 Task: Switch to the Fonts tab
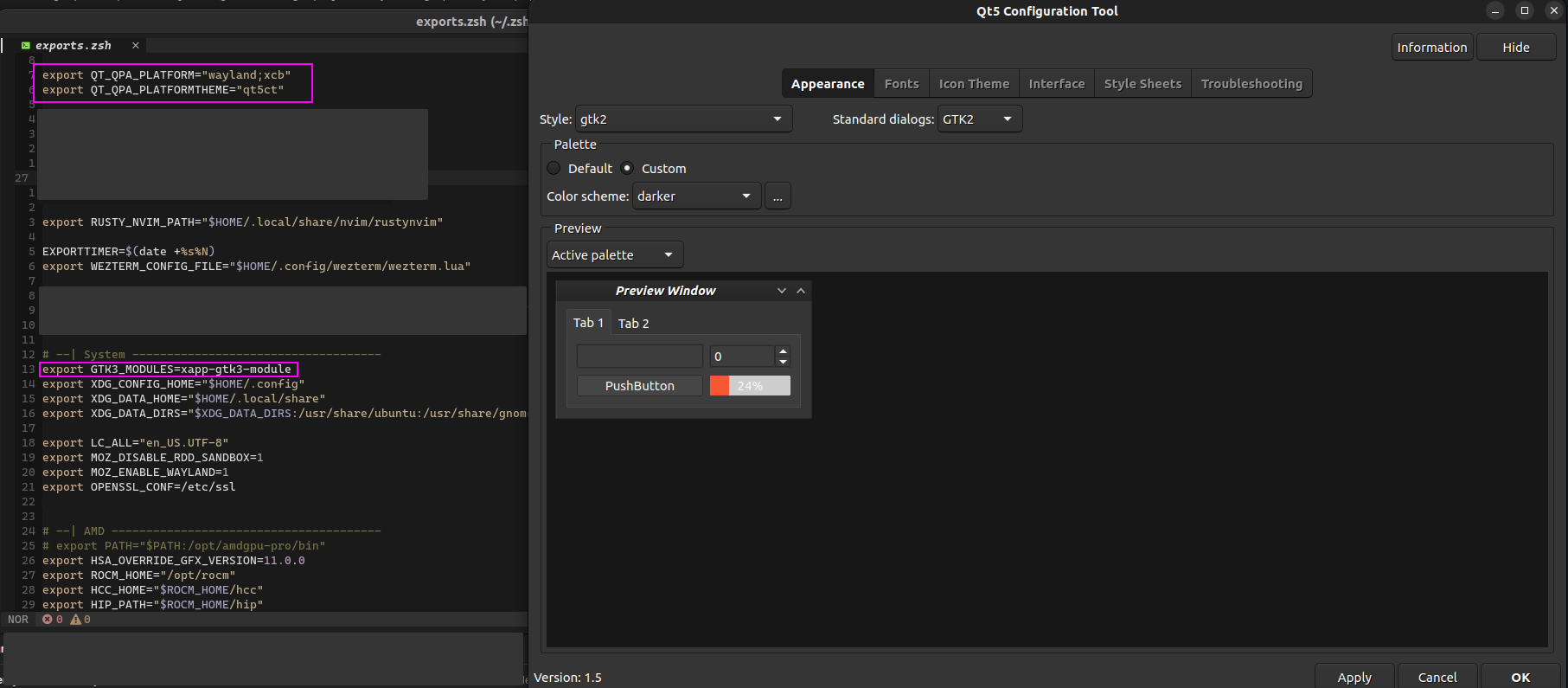pyautogui.click(x=901, y=83)
